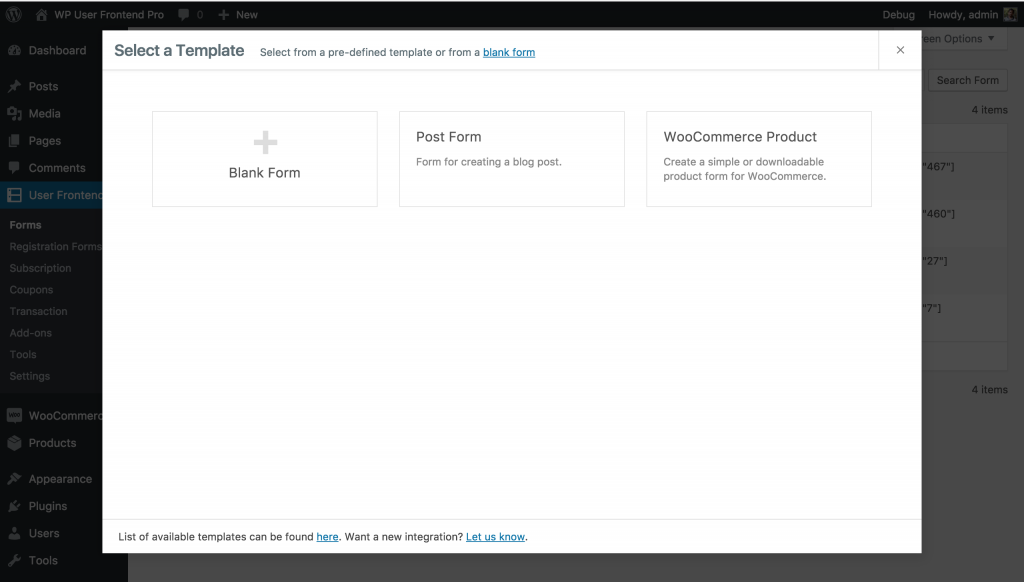Viewport: 1024px width, 582px height.
Task: Click the Search Form button
Action: (967, 80)
